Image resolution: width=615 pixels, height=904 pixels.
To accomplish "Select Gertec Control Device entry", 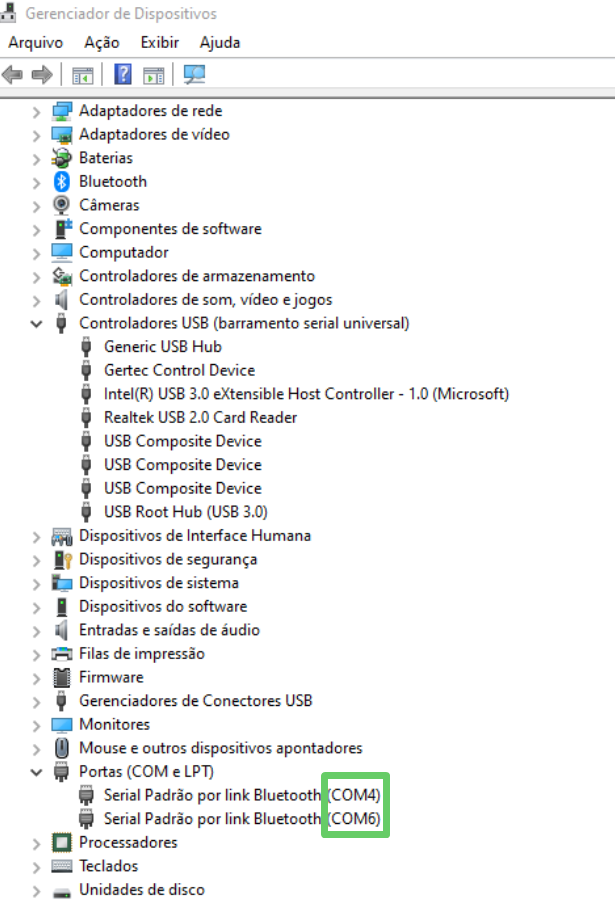I will tap(179, 370).
